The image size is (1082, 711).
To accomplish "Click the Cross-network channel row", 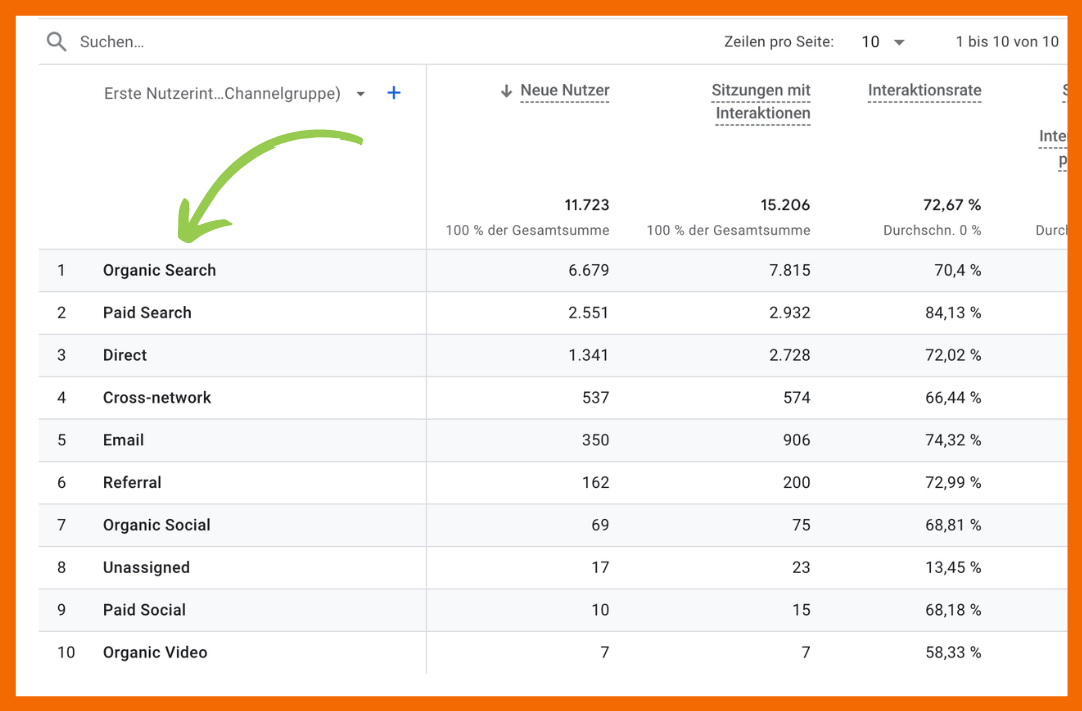I will point(157,398).
